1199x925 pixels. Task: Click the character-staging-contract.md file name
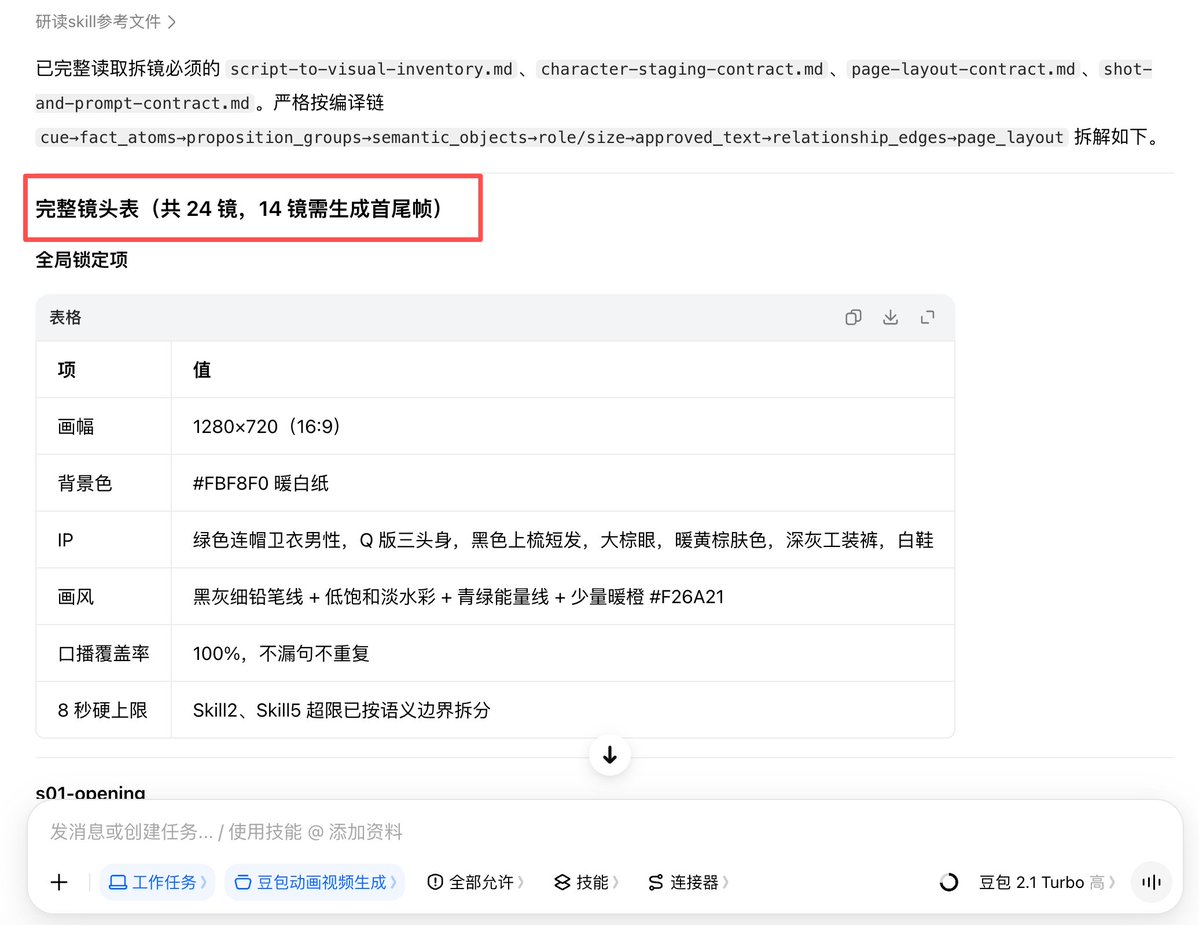[682, 69]
